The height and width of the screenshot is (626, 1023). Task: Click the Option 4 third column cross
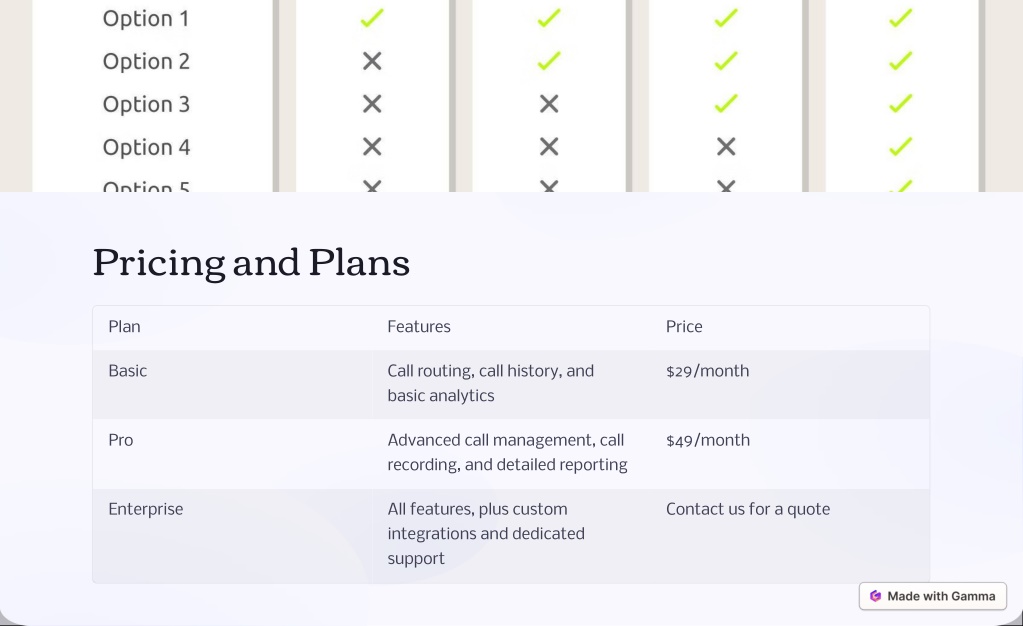tap(725, 147)
